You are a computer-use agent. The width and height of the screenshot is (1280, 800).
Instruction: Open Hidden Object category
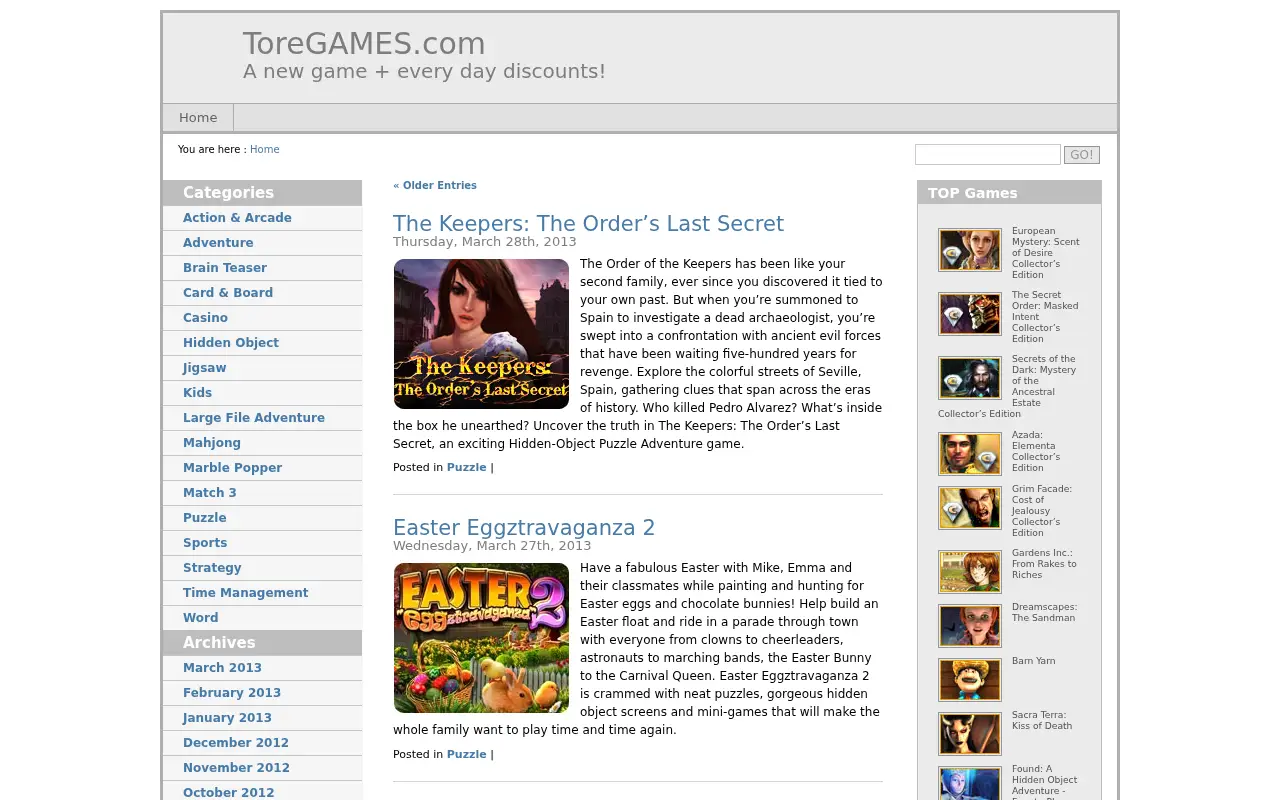(x=262, y=343)
